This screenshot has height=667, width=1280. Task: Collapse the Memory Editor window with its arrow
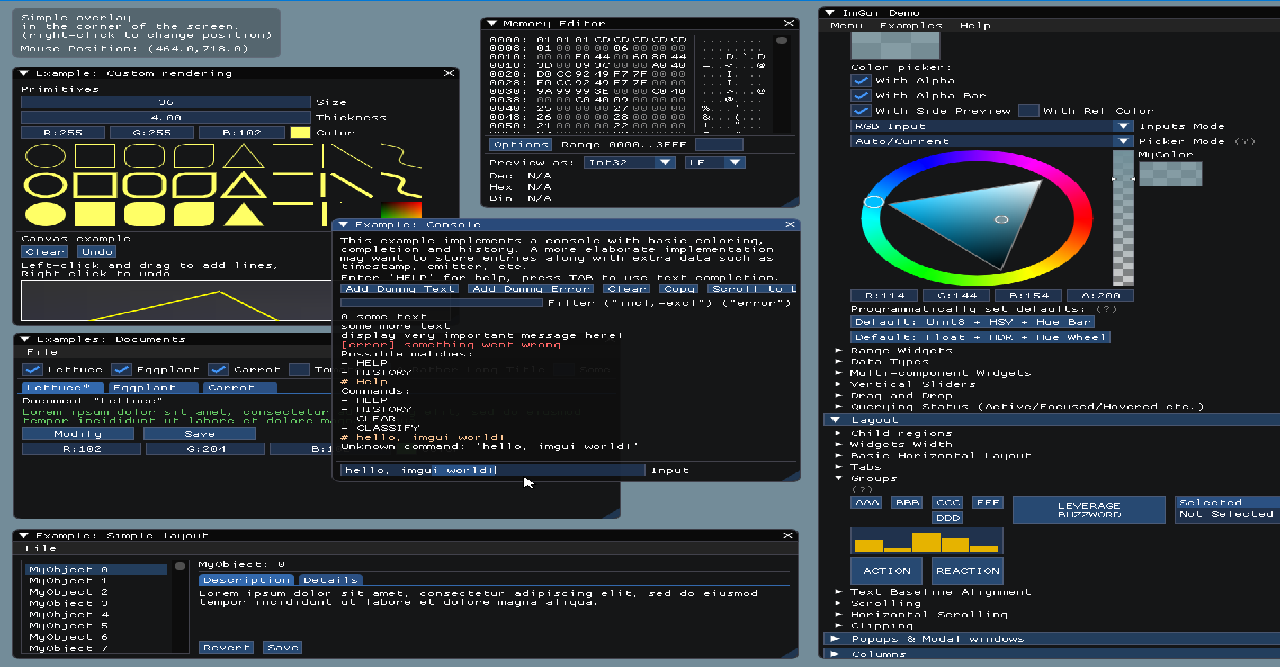(490, 23)
